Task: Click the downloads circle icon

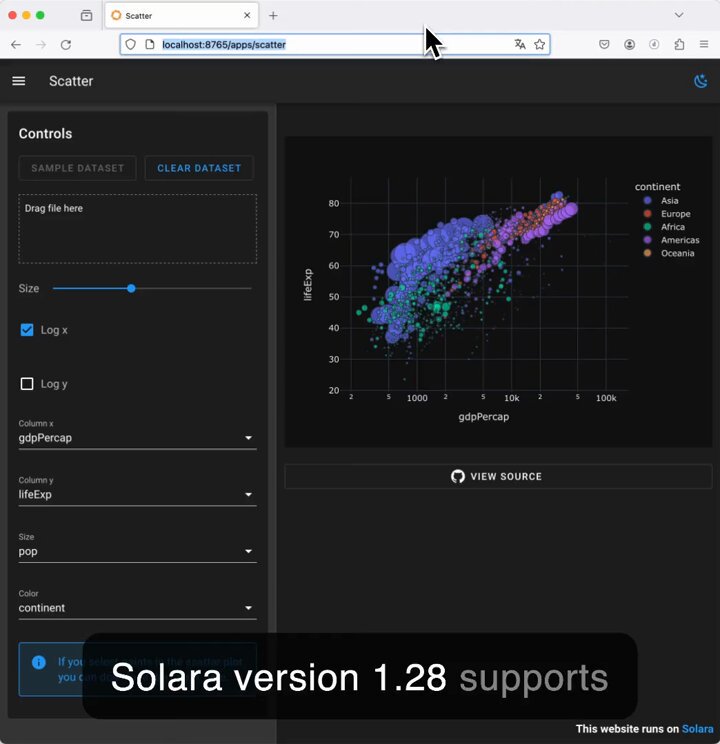Action: 654,44
